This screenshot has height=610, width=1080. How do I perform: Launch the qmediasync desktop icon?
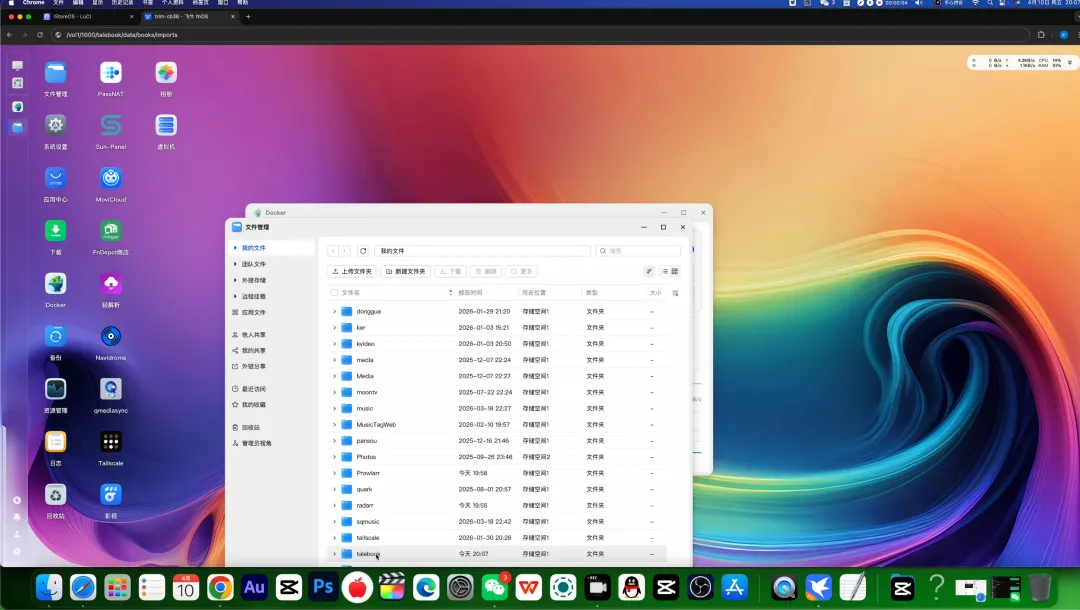pos(111,389)
